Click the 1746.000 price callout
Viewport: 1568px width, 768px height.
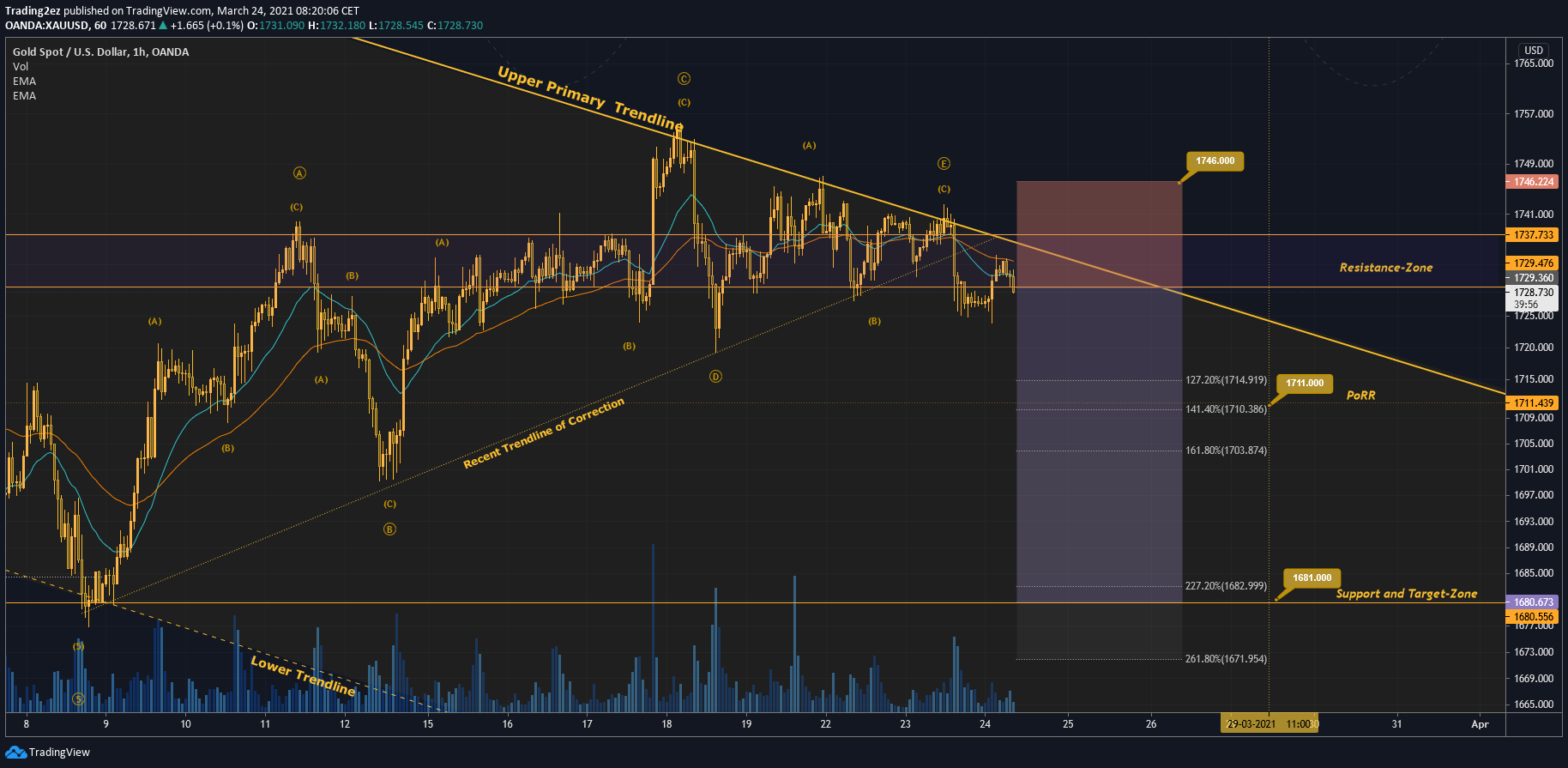click(1215, 161)
